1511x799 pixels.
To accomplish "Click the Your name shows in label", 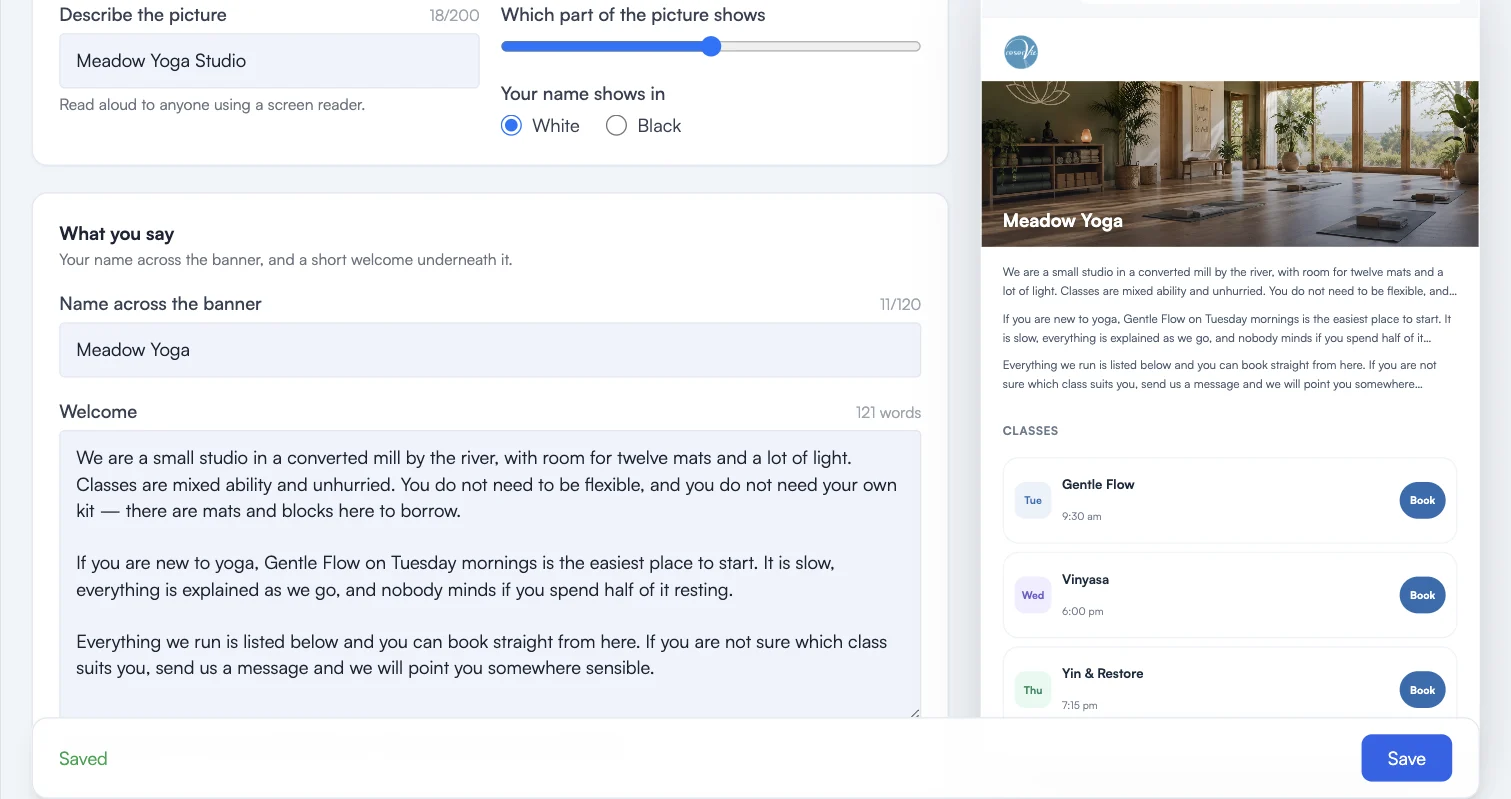I will tap(583, 94).
